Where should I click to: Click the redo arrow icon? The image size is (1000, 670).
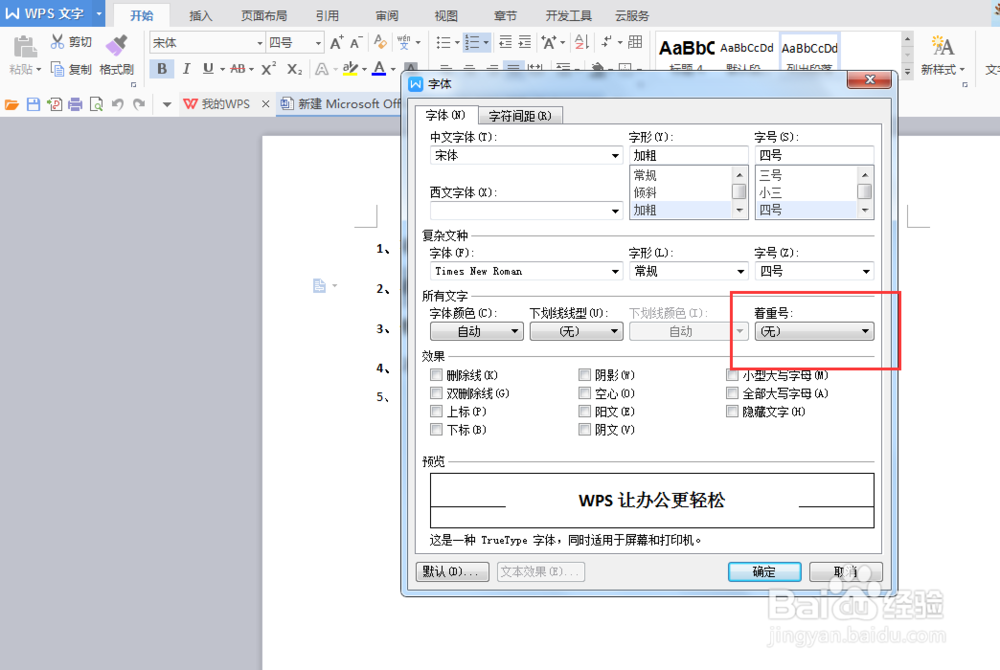tap(139, 105)
